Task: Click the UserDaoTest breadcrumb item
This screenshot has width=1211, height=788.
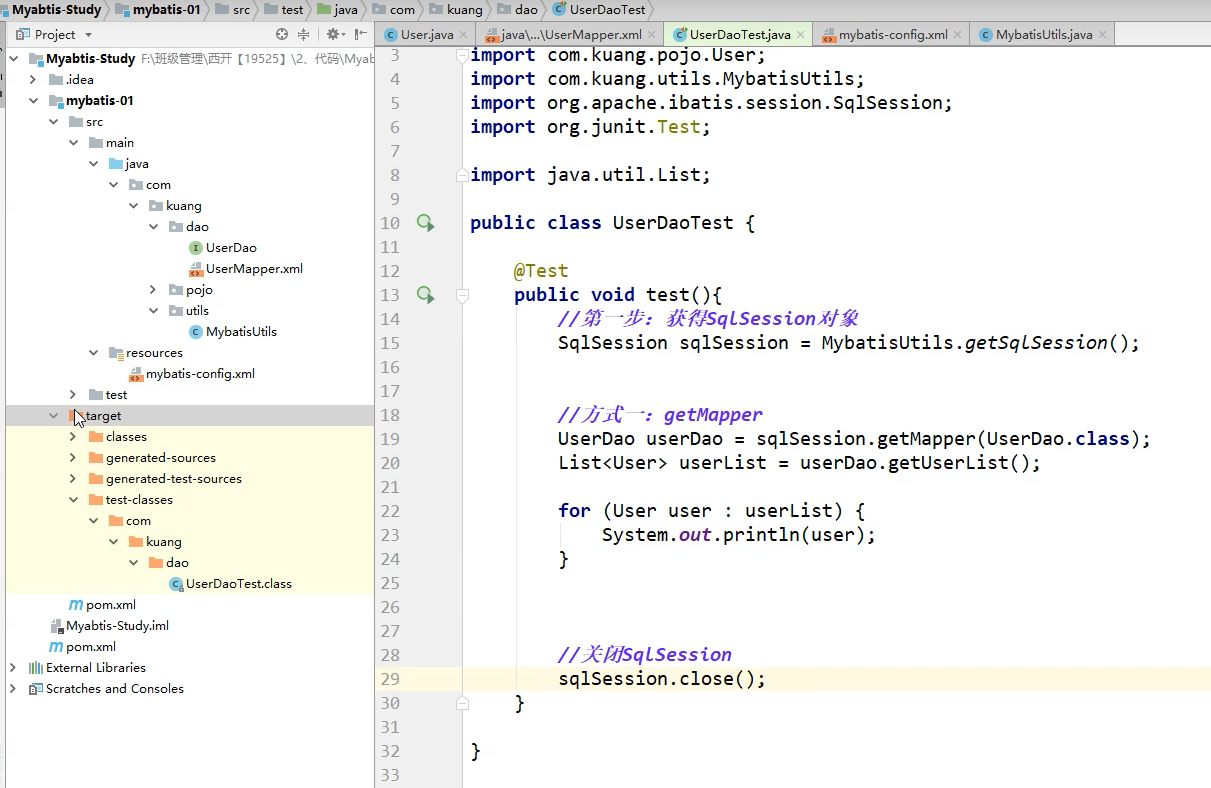Action: 606,9
